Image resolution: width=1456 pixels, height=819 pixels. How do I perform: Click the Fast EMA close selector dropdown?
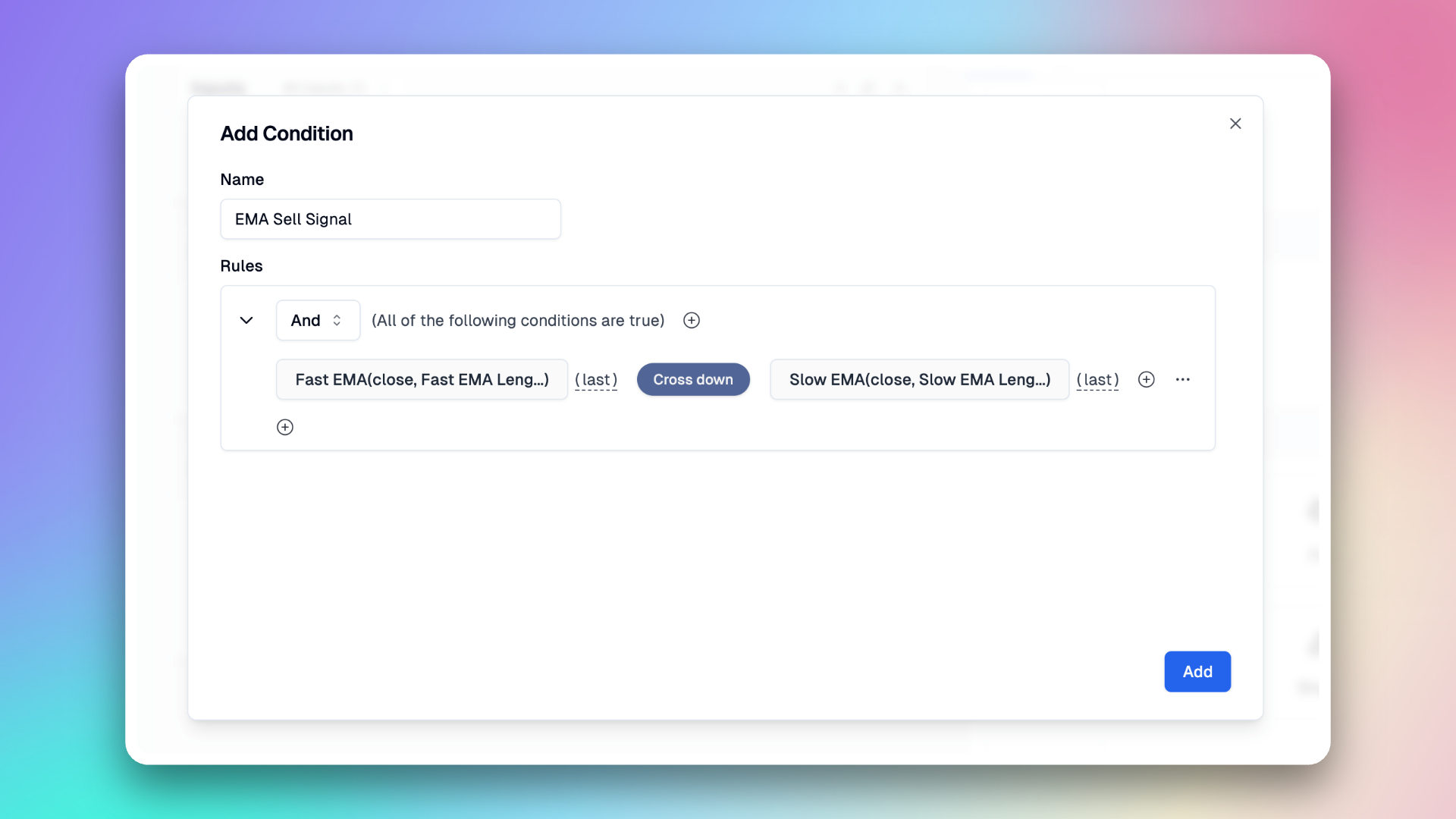421,378
